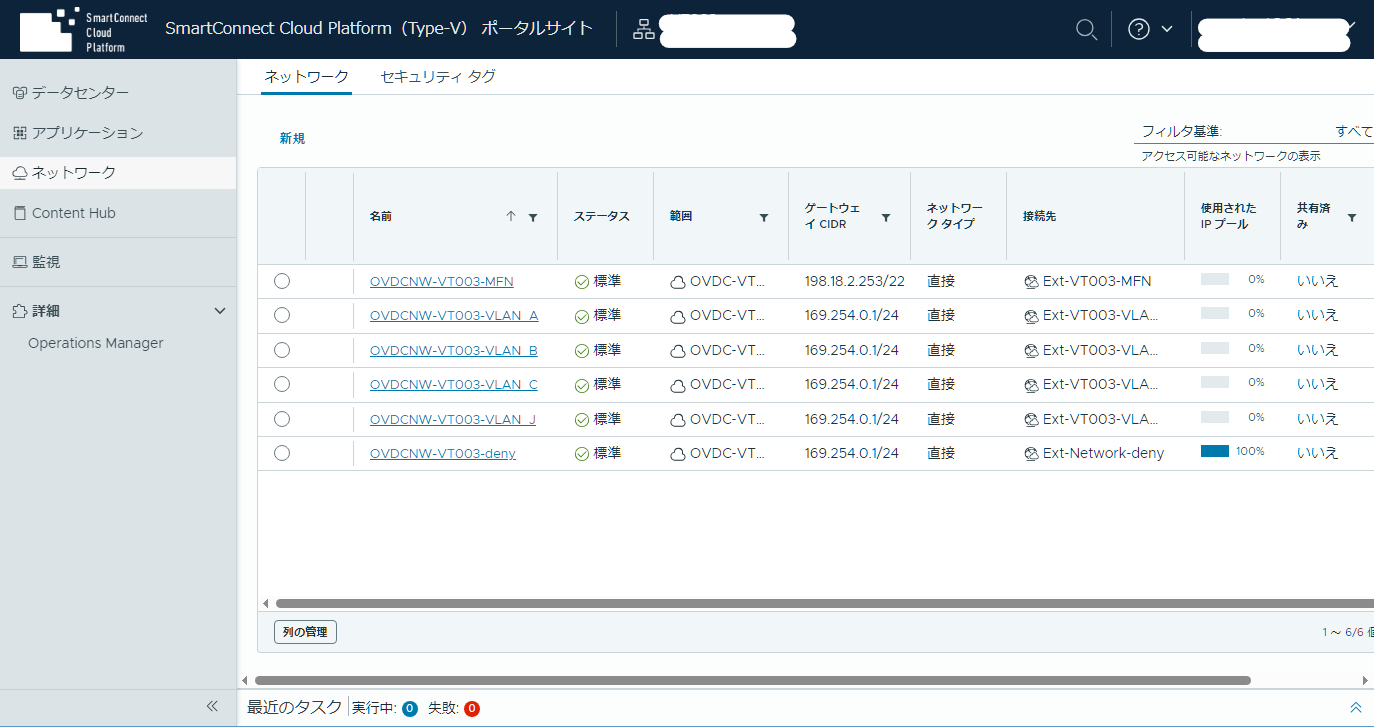Click the 列の管理 button
The image size is (1374, 727).
[x=305, y=632]
